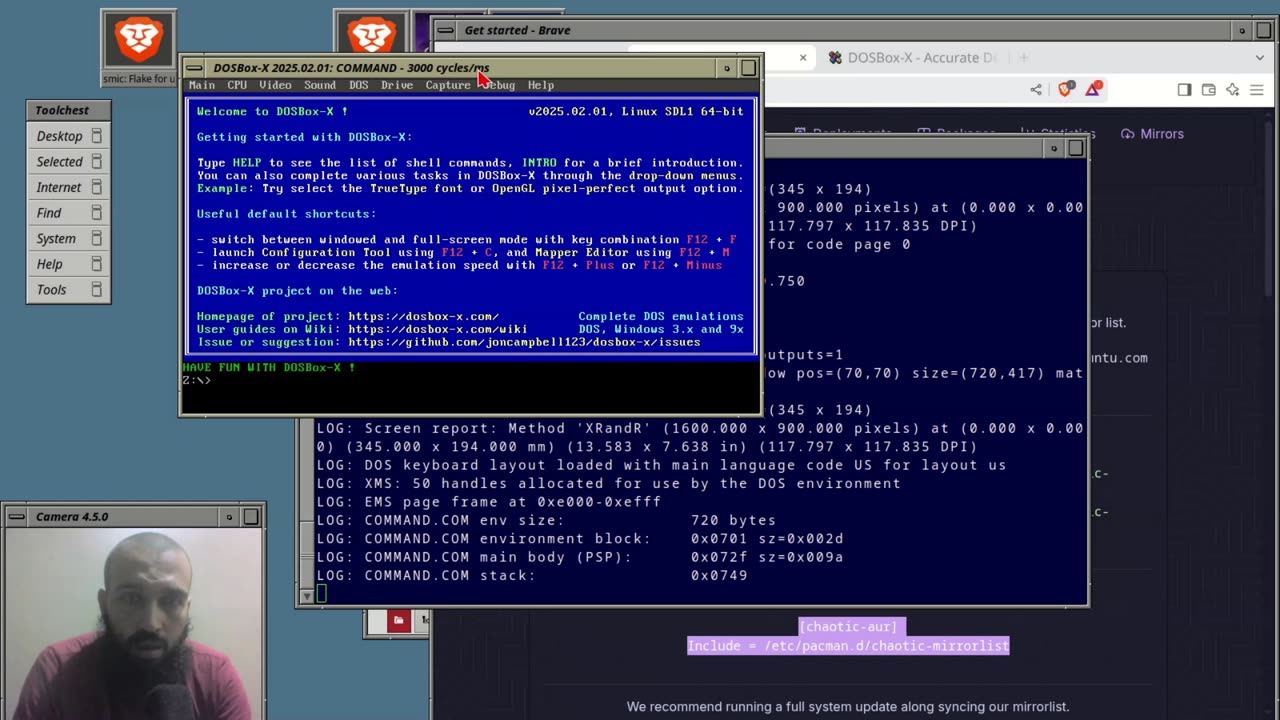This screenshot has height=720, width=1280.
Task: Click the 'Welcome to DOSBox-X !' heading text
Action: pyautogui.click(x=272, y=111)
